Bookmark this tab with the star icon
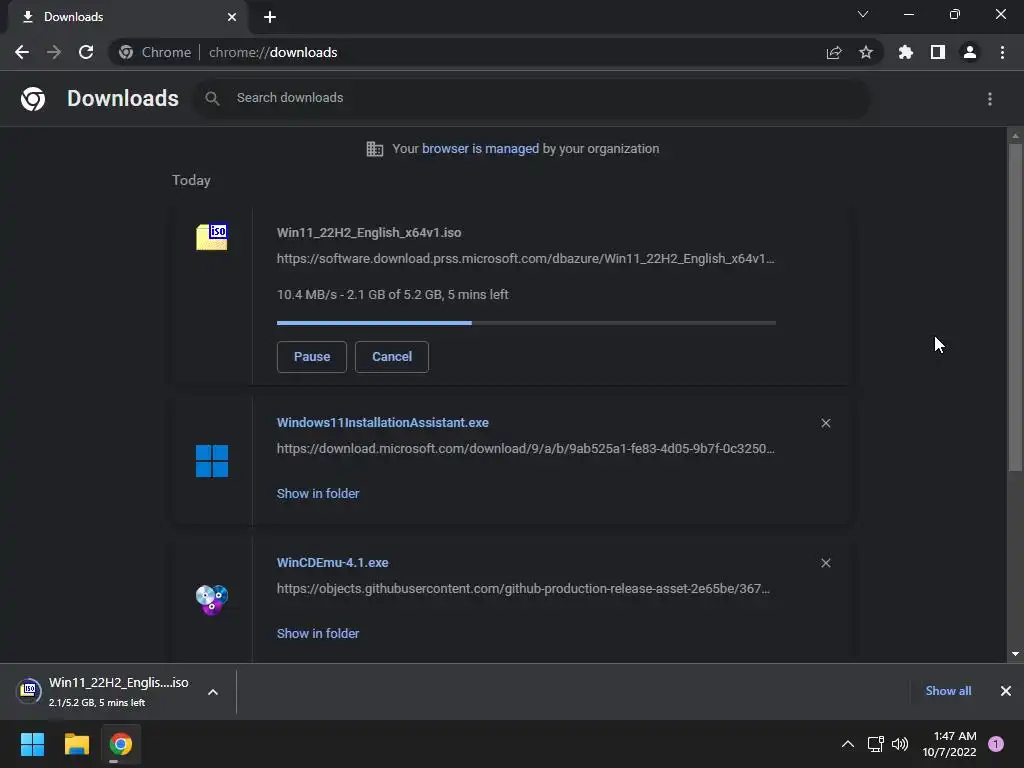 (866, 52)
